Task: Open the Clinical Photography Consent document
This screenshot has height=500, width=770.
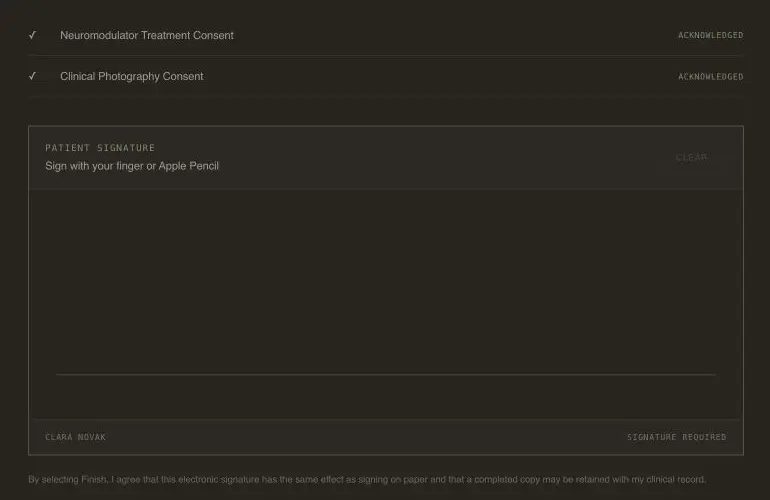Action: tap(132, 77)
